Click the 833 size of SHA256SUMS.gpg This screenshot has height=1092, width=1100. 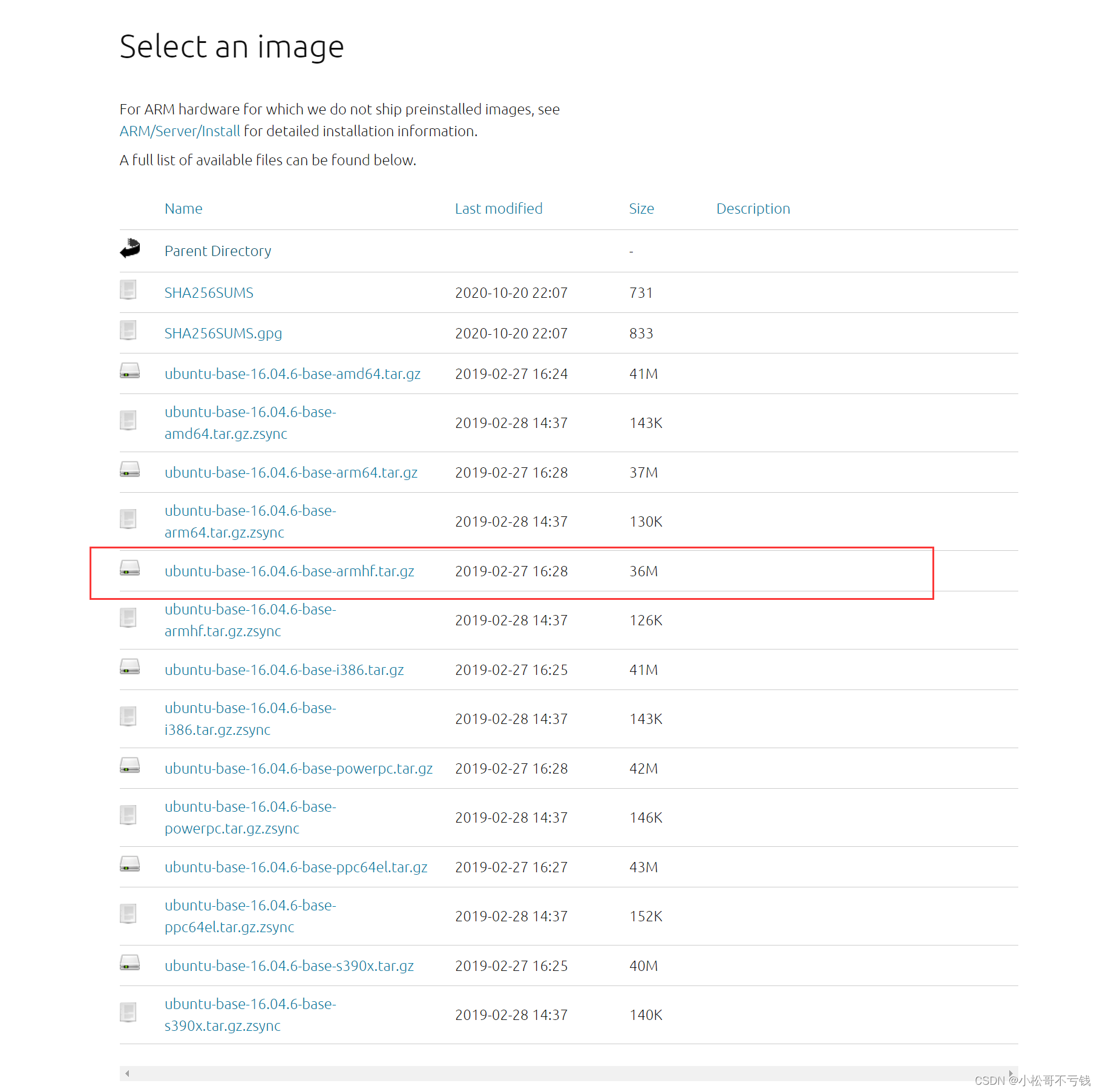click(641, 334)
